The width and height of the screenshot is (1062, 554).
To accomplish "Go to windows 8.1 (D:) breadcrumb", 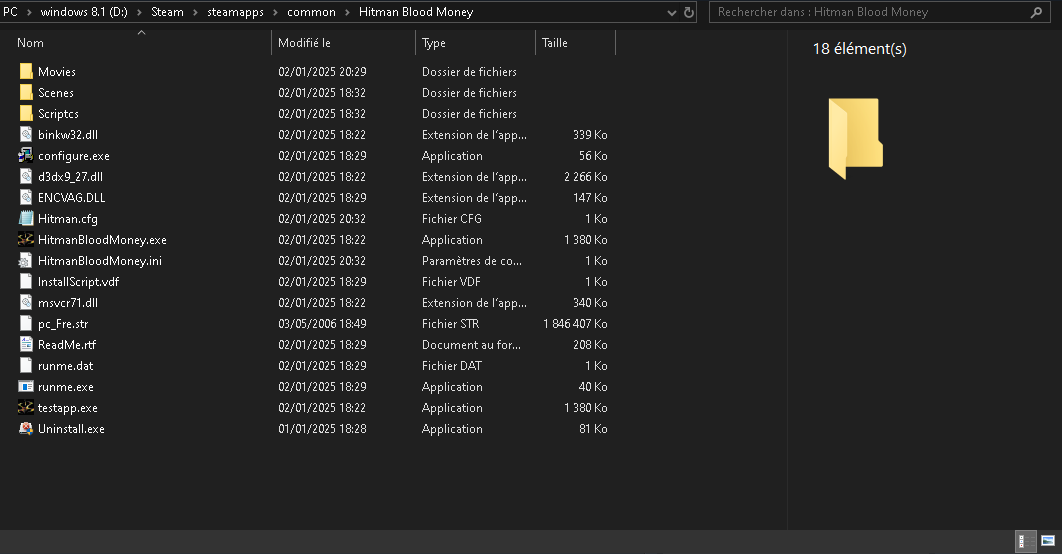I will point(84,12).
